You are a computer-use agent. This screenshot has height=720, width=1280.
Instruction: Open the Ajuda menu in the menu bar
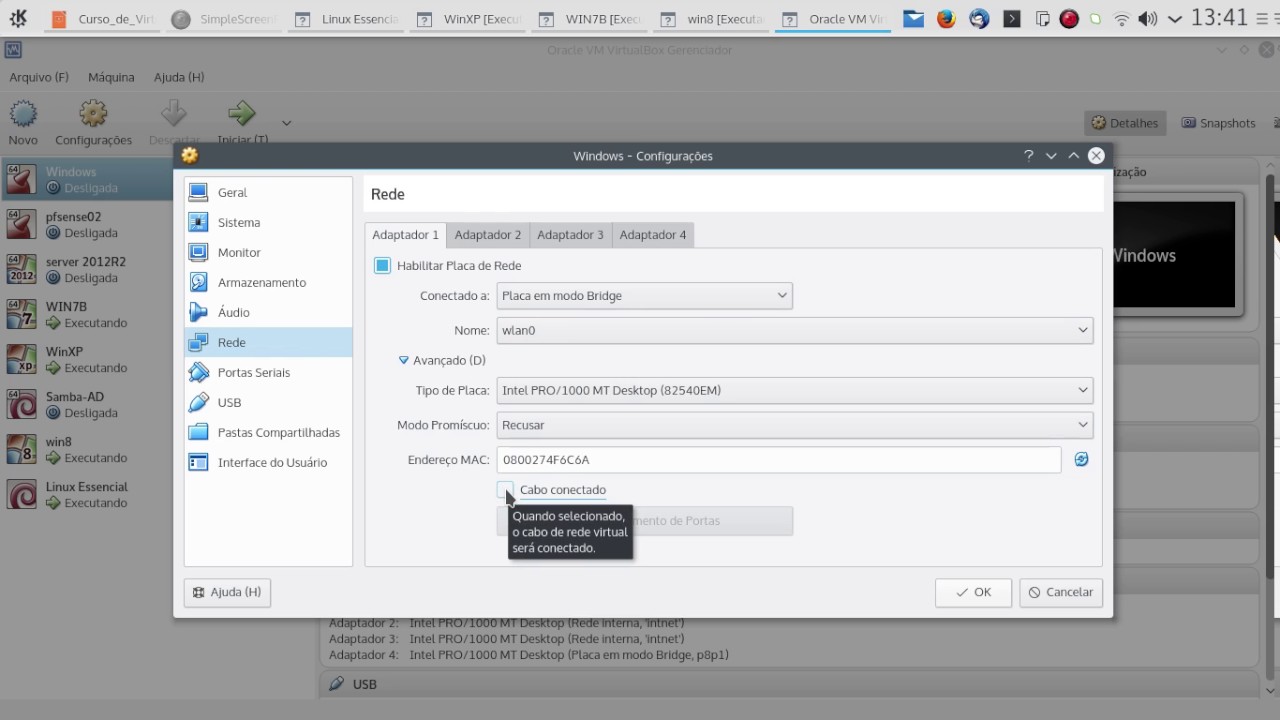179,77
